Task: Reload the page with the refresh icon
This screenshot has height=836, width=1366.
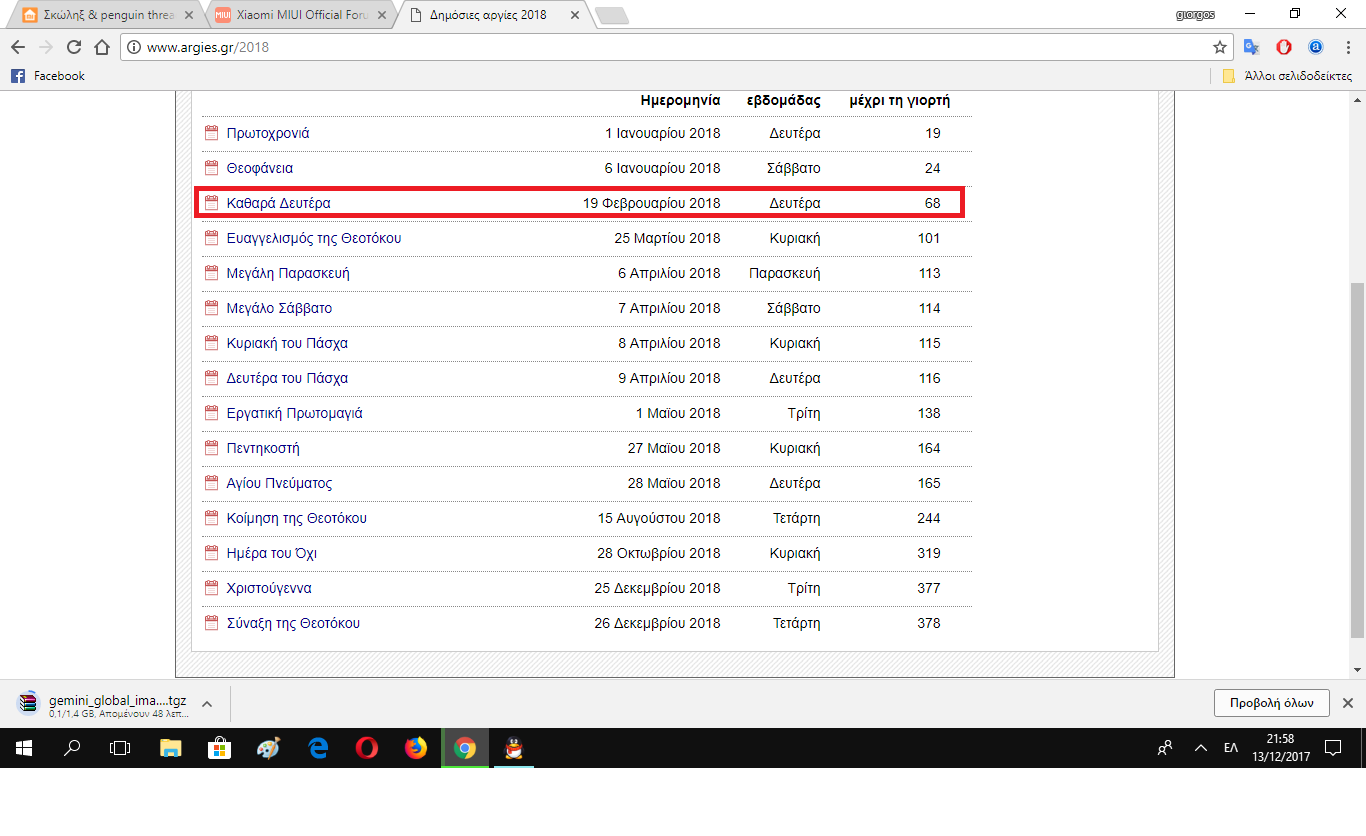Action: (73, 47)
